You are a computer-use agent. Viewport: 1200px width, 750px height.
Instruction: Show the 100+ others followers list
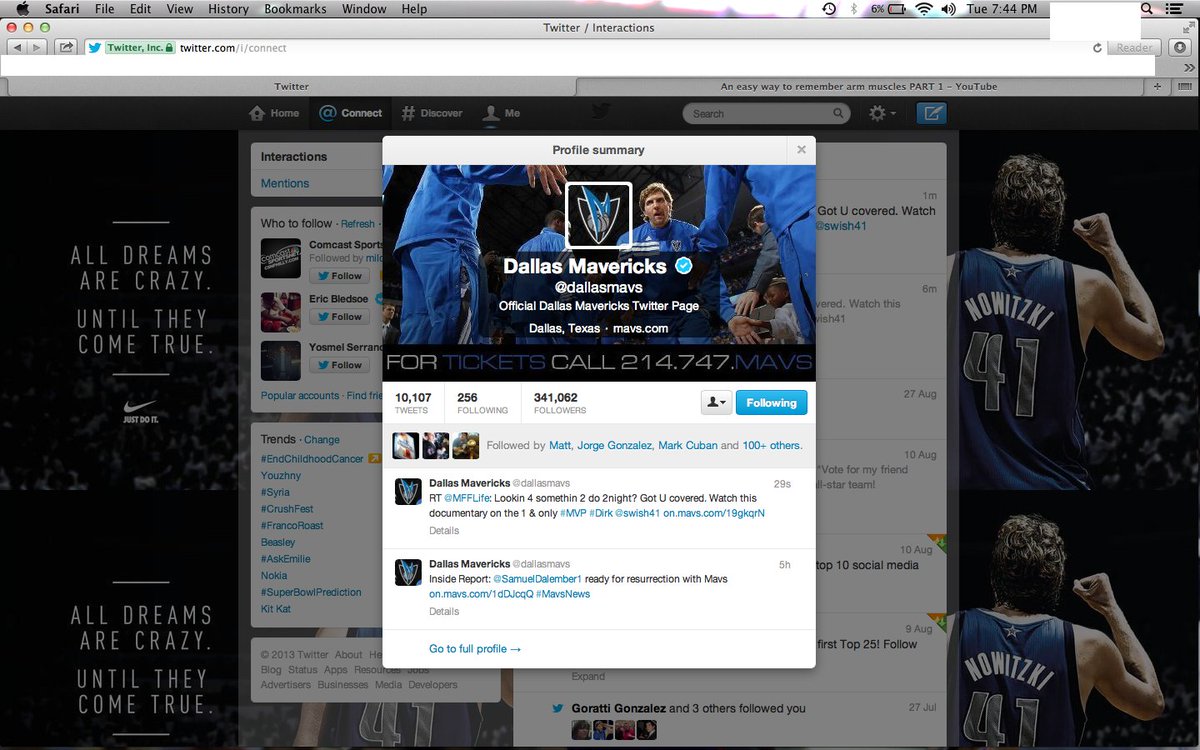(771, 445)
